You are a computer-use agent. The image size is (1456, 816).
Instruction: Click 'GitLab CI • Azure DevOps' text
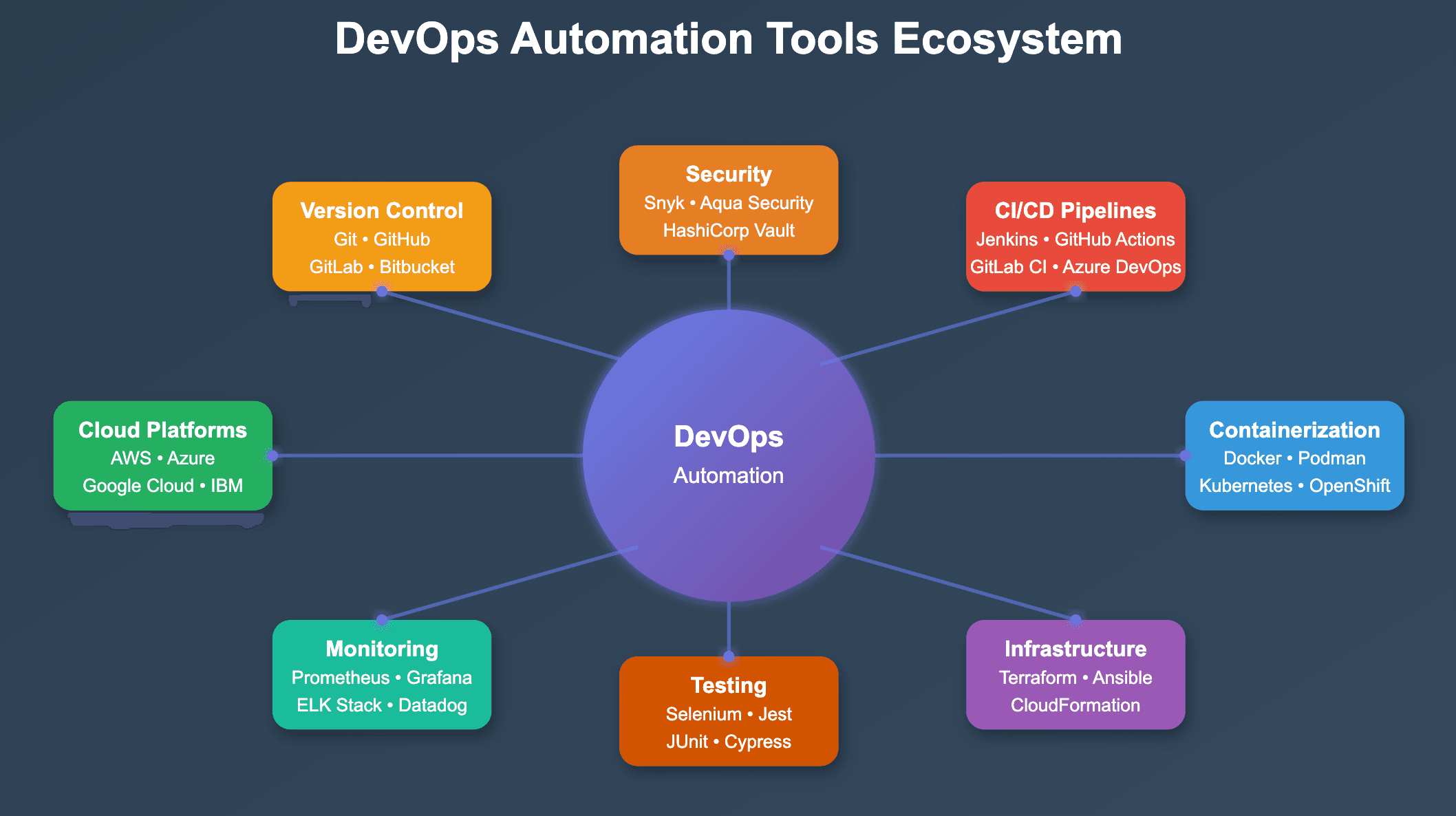click(x=1075, y=267)
